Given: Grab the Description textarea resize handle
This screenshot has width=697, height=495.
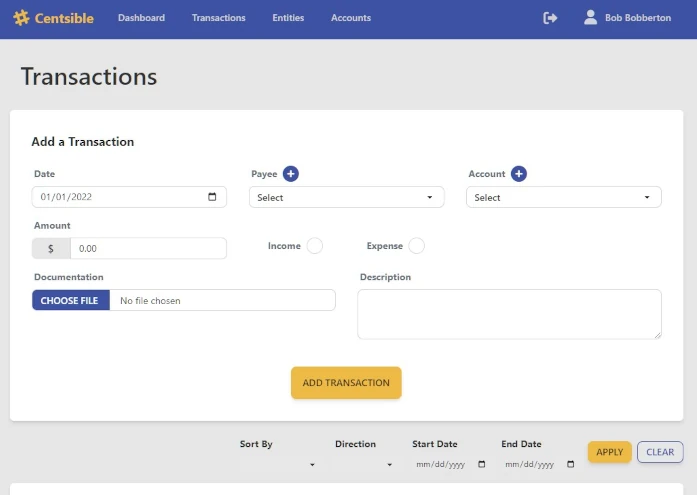Looking at the screenshot, I should [657, 335].
